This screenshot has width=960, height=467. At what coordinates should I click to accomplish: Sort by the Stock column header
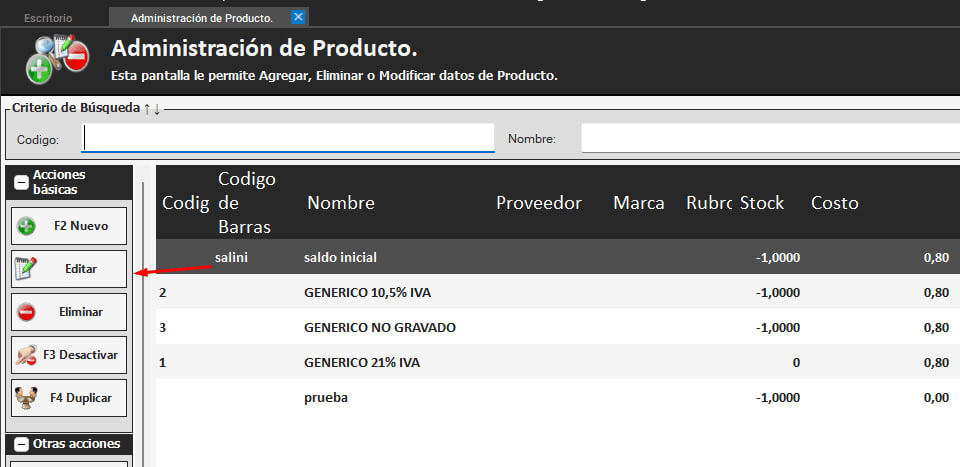tap(762, 203)
